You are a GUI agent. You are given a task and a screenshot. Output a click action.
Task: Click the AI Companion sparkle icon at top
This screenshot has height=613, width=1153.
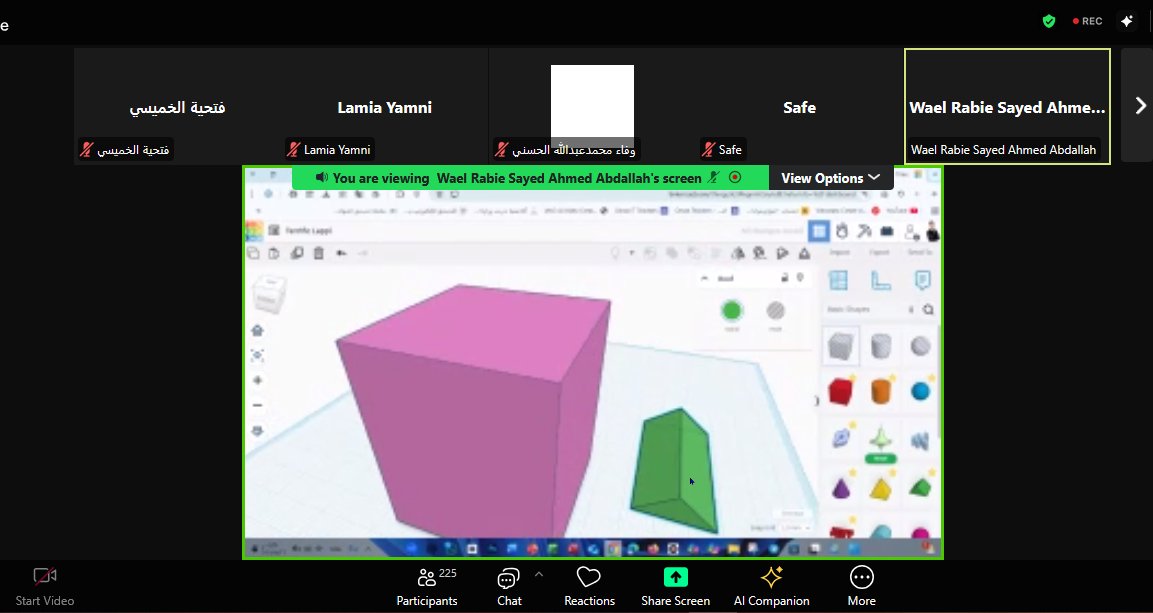point(1127,21)
